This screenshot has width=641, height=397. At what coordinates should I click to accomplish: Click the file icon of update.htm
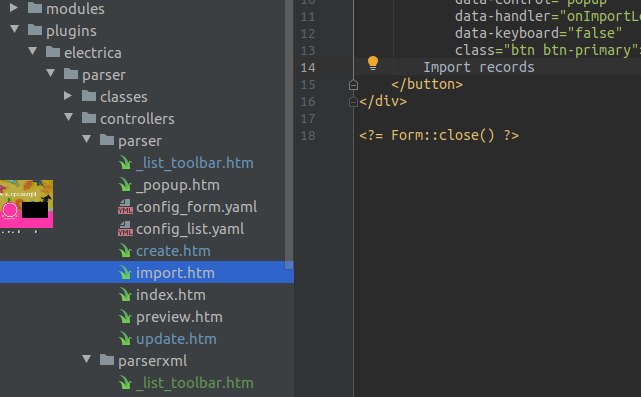click(x=125, y=339)
